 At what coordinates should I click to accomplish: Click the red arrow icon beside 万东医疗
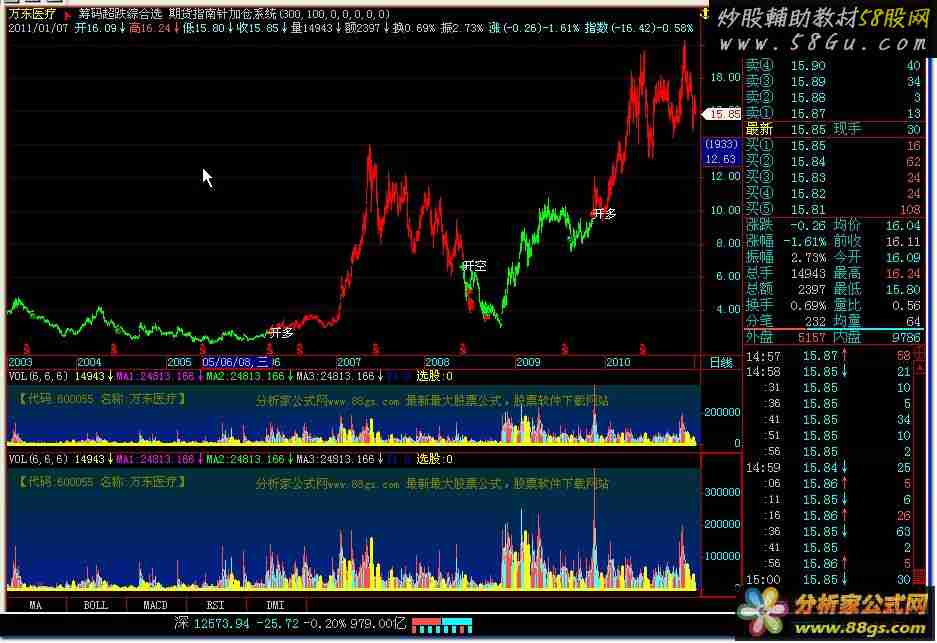pos(68,14)
